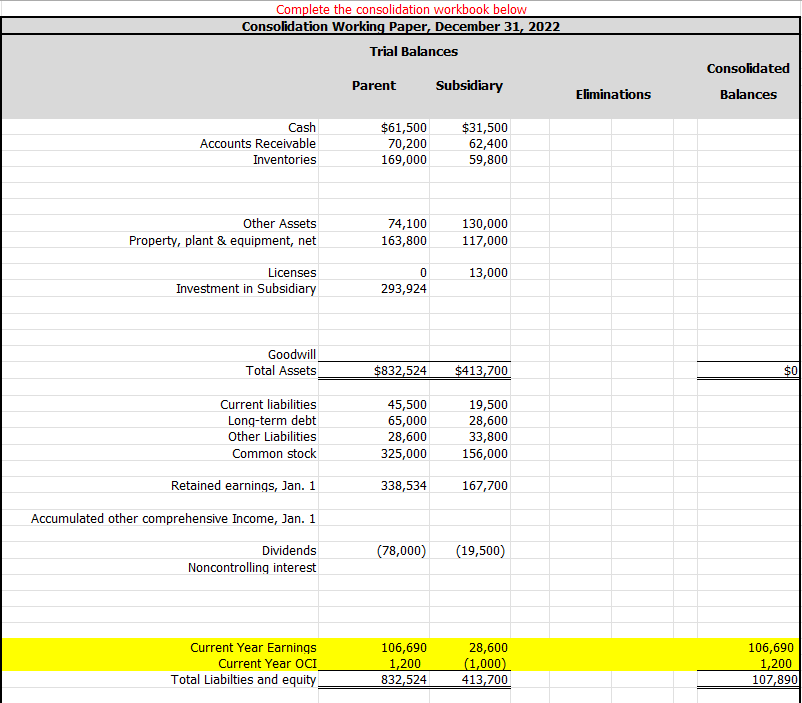Click the Dividends row label
The image size is (802, 703).
[289, 551]
